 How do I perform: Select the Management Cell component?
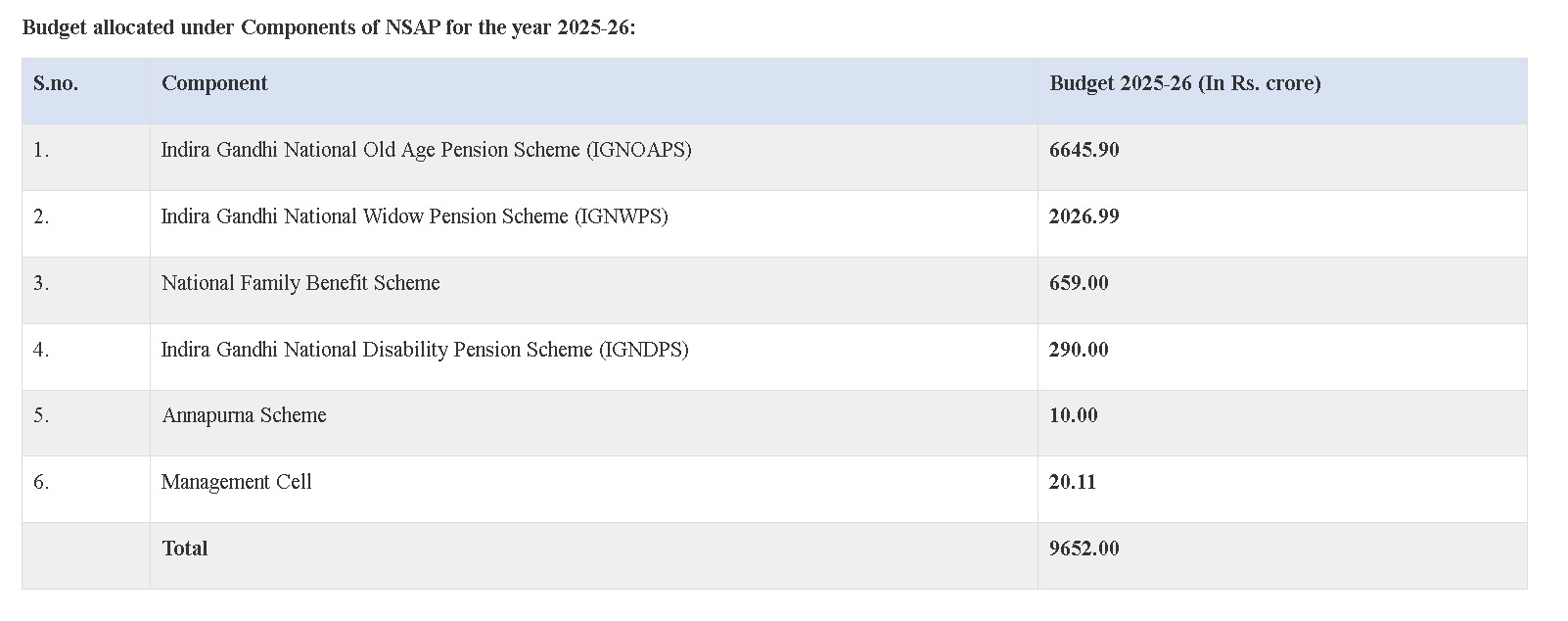coord(236,482)
